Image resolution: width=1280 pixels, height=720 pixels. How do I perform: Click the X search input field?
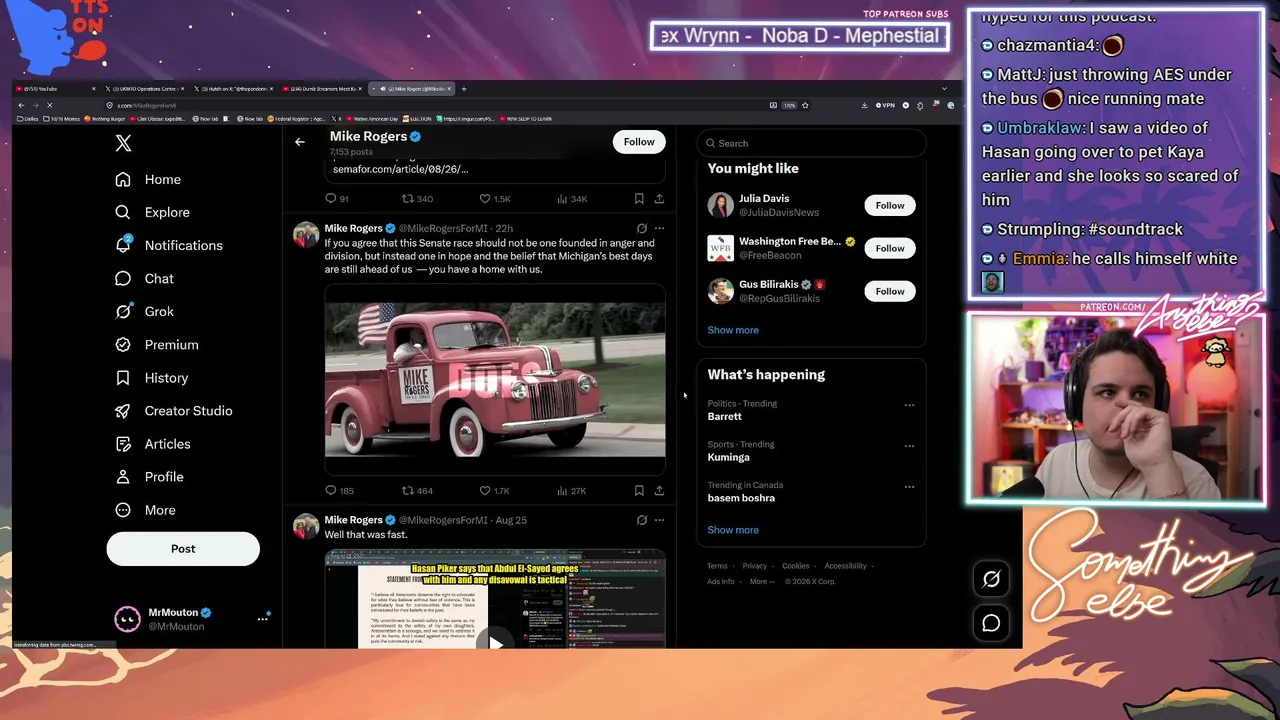point(811,143)
